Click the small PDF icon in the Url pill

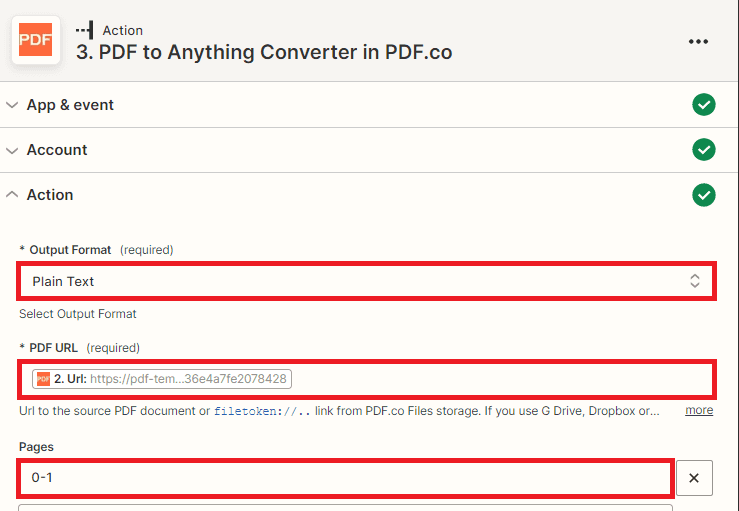pyautogui.click(x=44, y=379)
